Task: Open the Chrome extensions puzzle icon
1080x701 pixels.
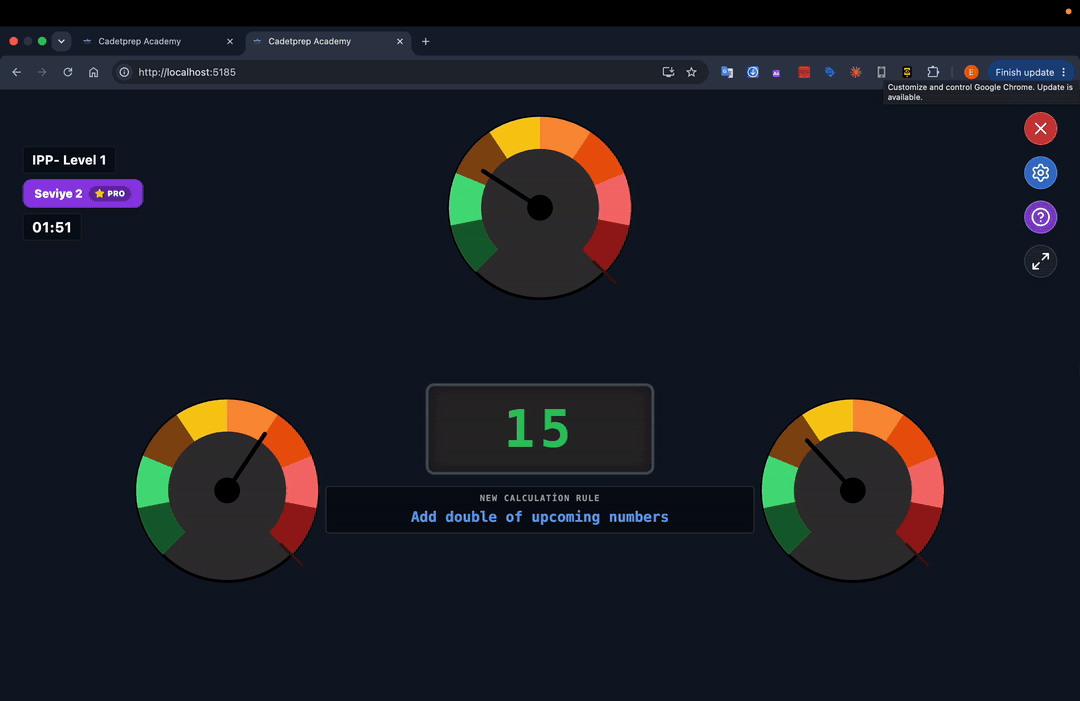Action: (933, 72)
